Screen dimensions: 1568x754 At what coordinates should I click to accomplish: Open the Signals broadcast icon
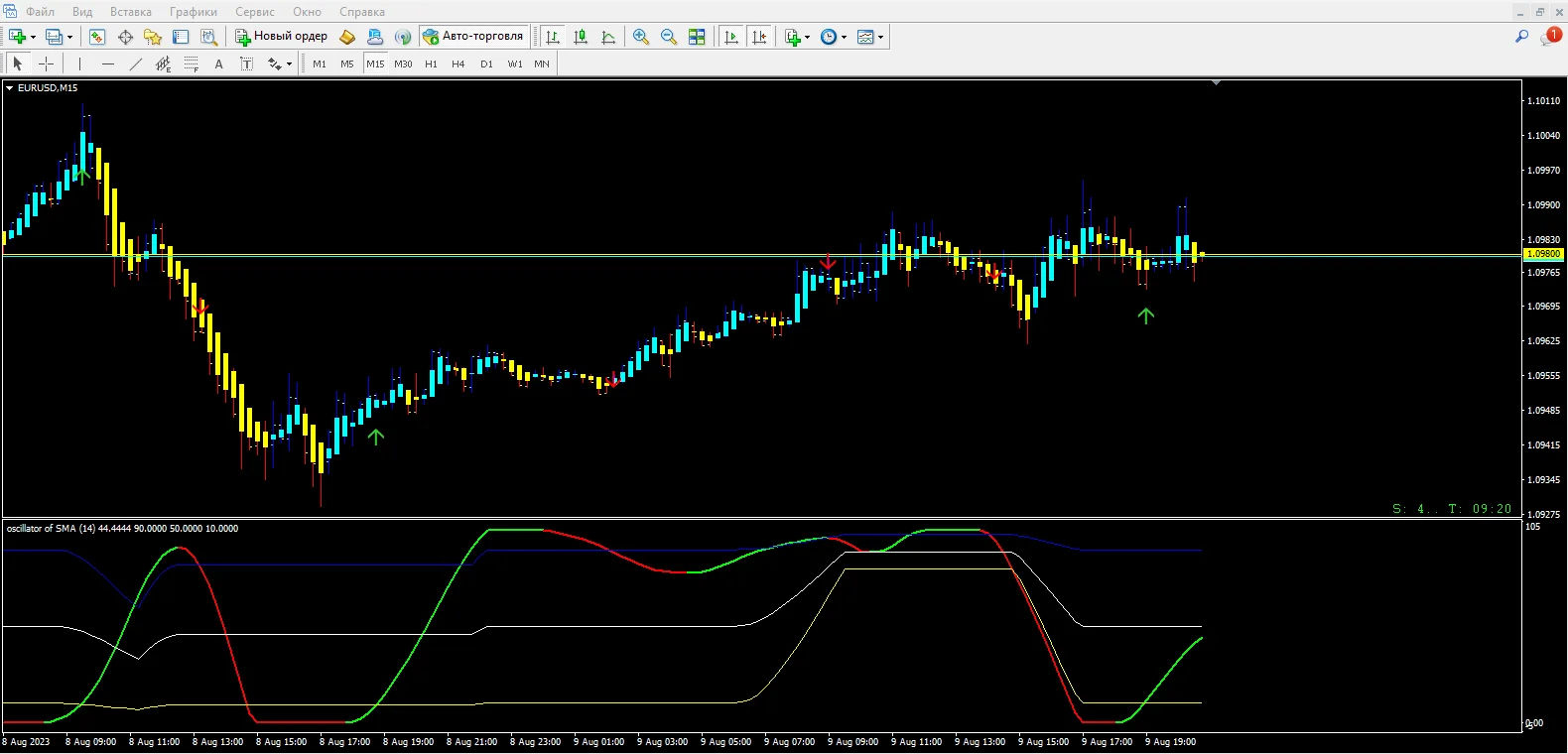[x=403, y=37]
